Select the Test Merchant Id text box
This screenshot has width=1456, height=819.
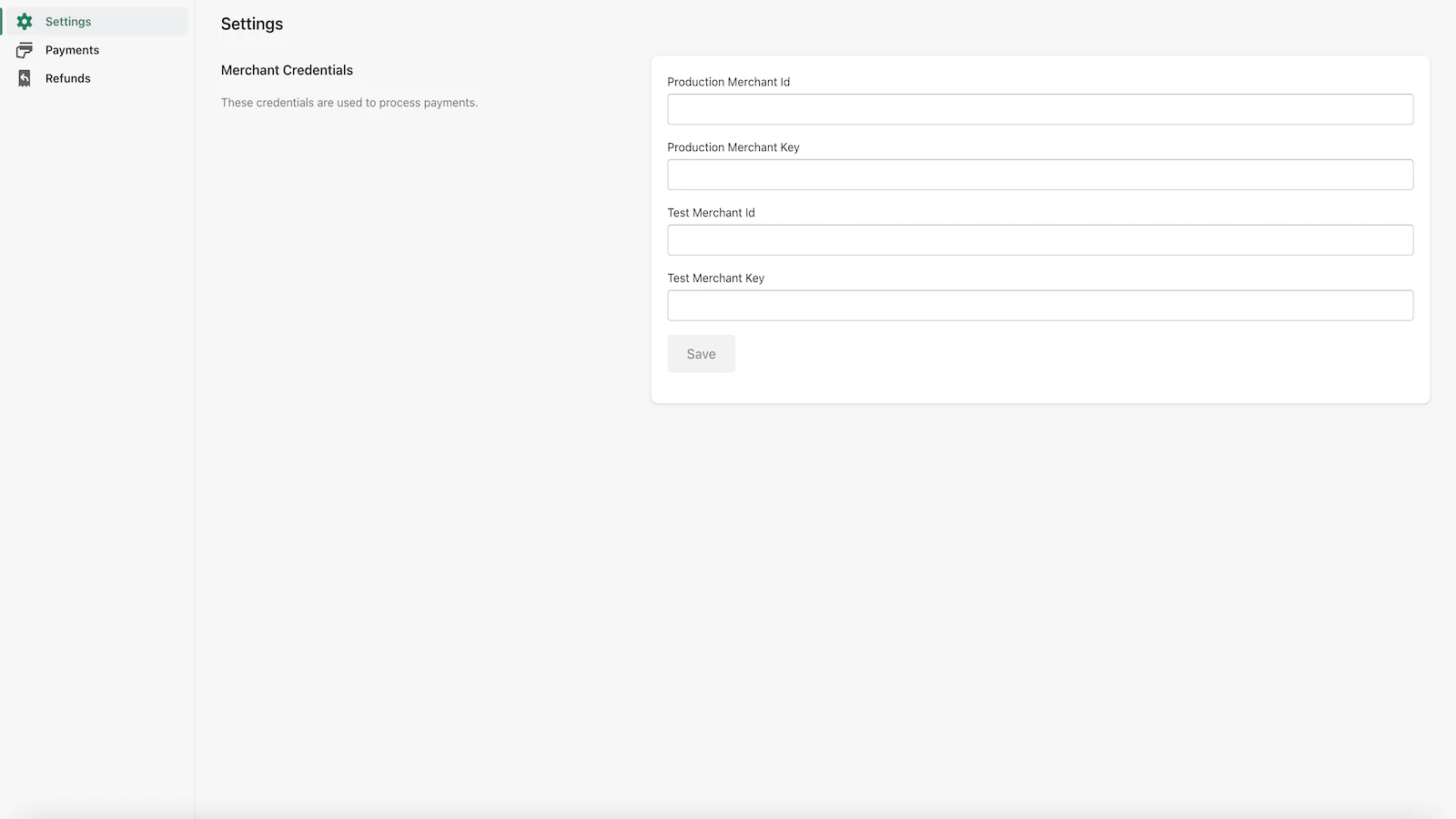tap(1040, 240)
